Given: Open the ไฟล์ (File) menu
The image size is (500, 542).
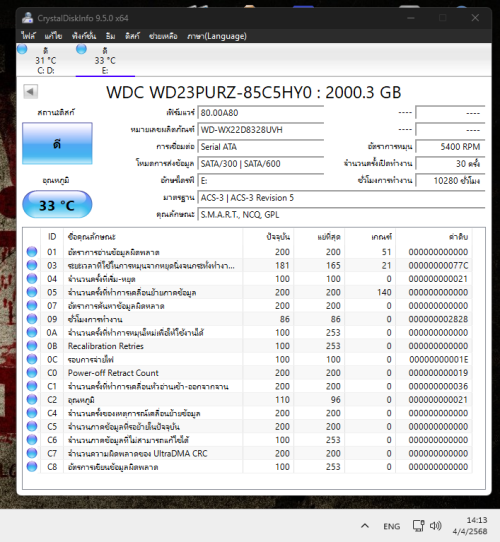Looking at the screenshot, I should point(28,36).
